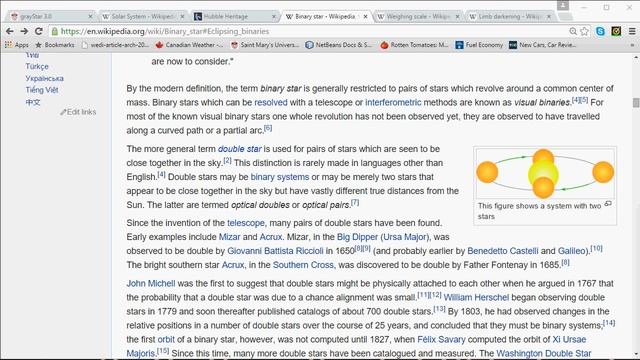Open the Benedetto Castelli link
The width and height of the screenshot is (640, 360).
pyautogui.click(x=503, y=251)
